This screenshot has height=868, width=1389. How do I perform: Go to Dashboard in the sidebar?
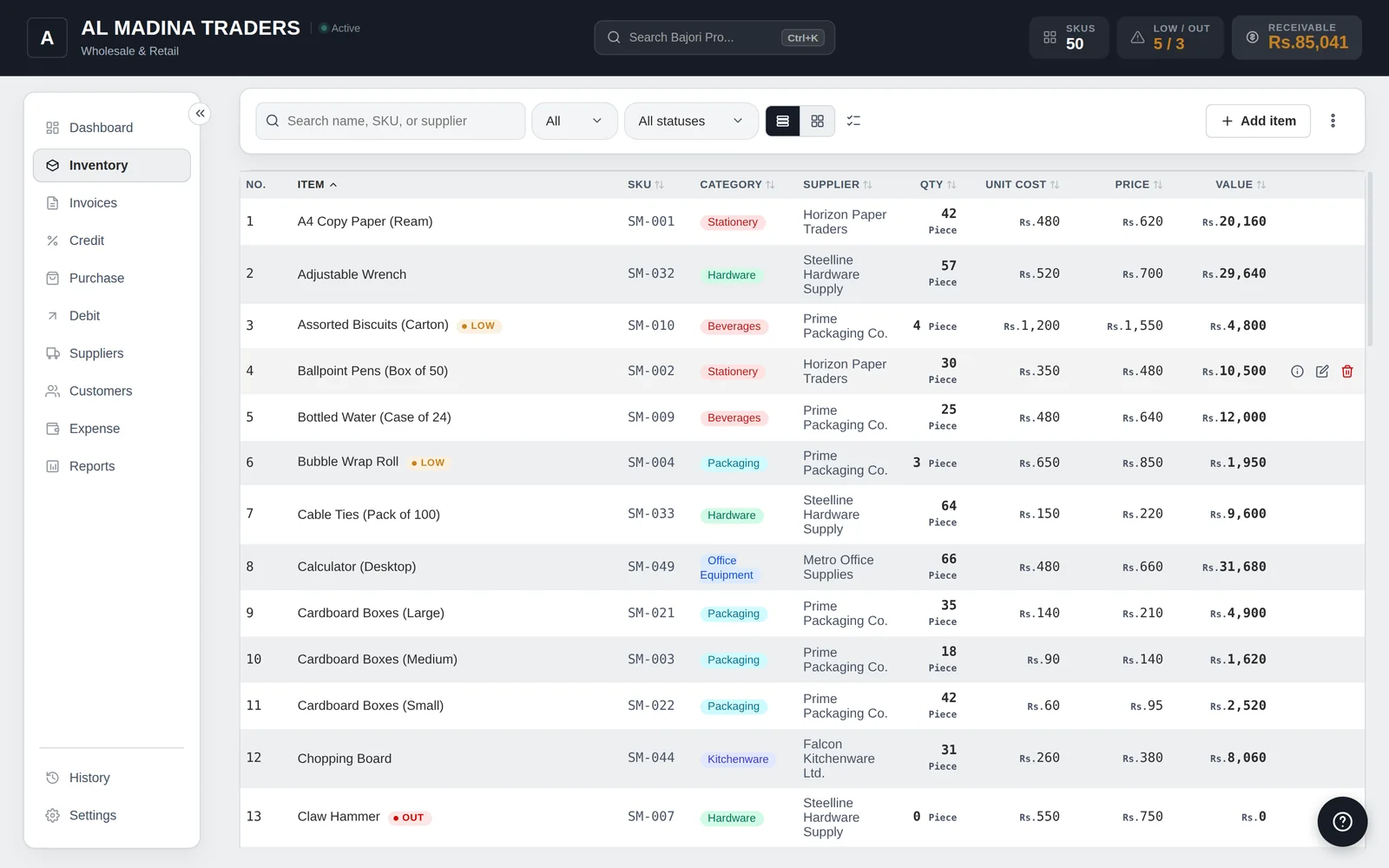tap(112, 128)
